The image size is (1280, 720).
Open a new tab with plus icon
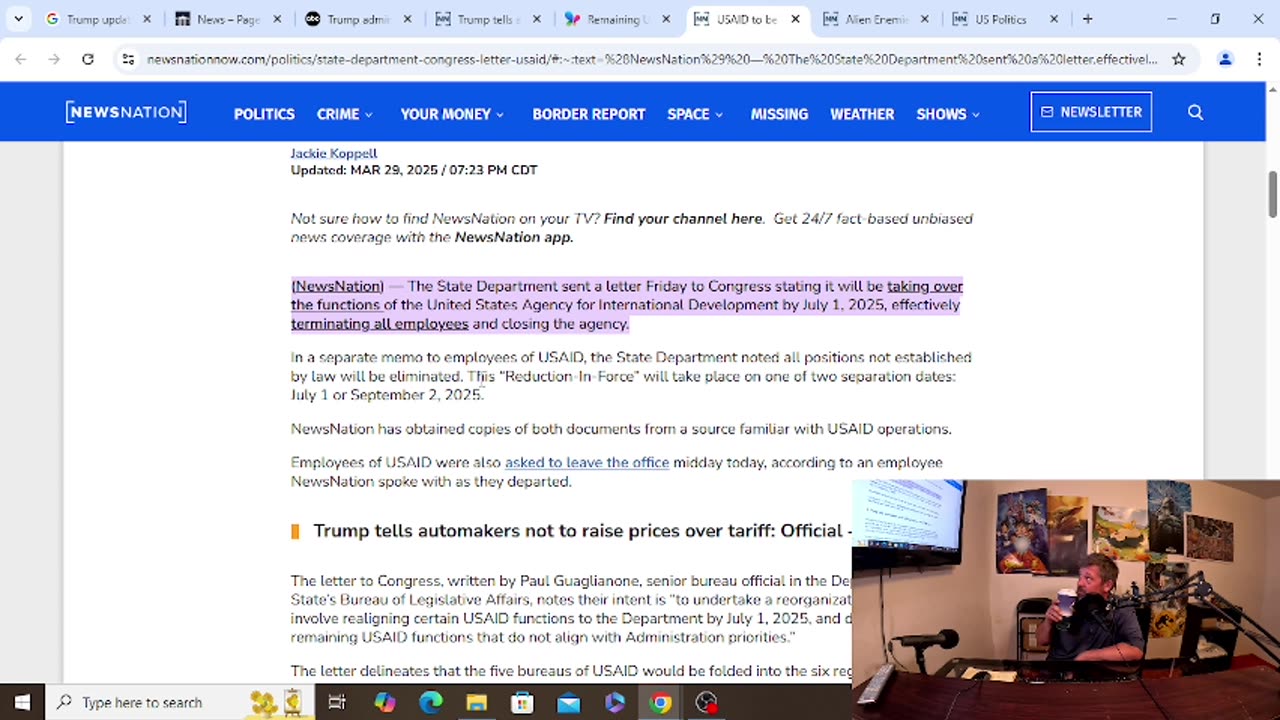1088,19
